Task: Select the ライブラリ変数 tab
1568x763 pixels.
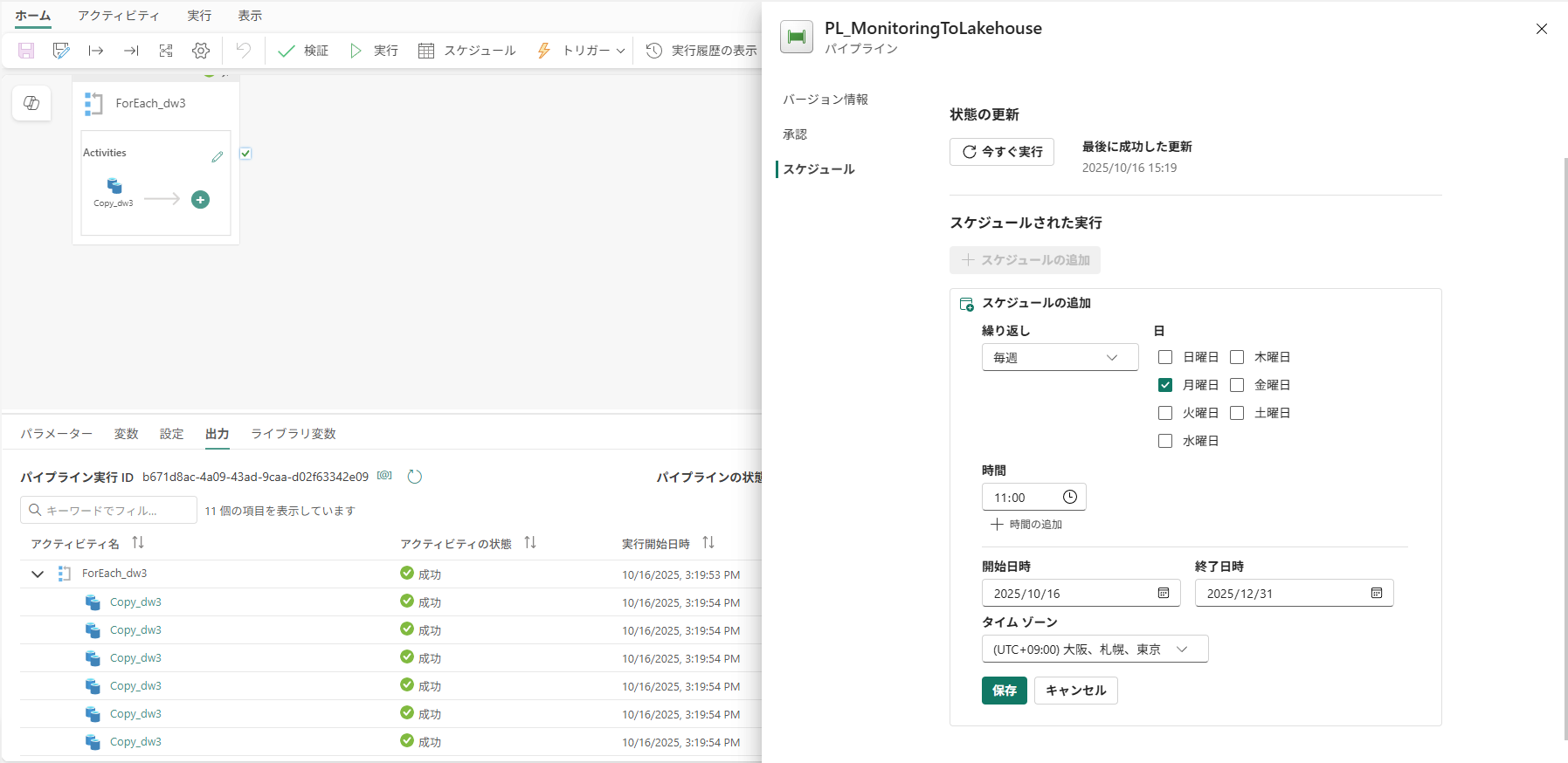Action: coord(294,434)
